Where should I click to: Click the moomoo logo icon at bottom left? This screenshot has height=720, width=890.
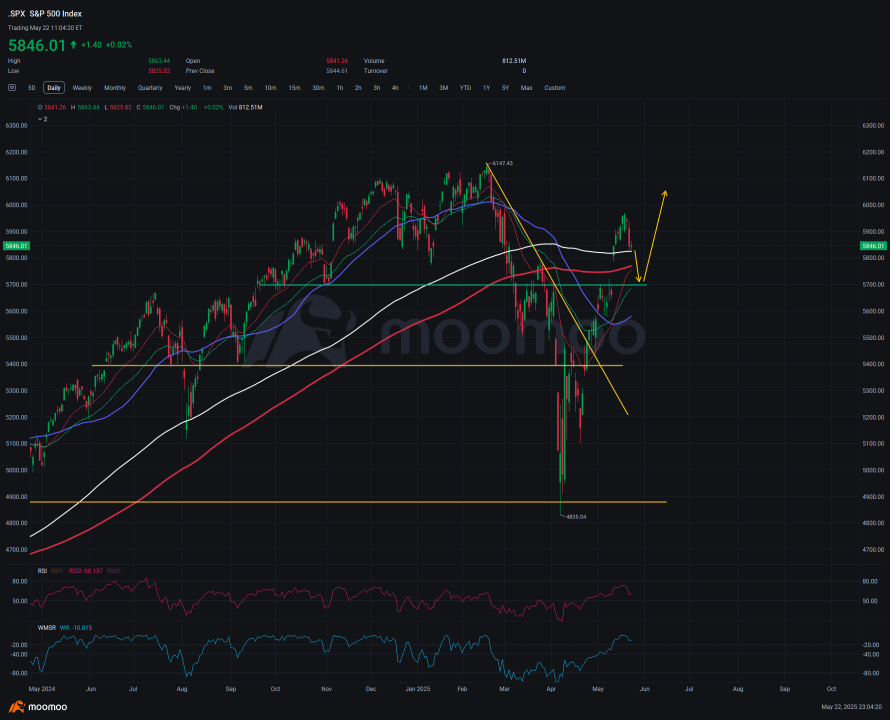[17, 706]
